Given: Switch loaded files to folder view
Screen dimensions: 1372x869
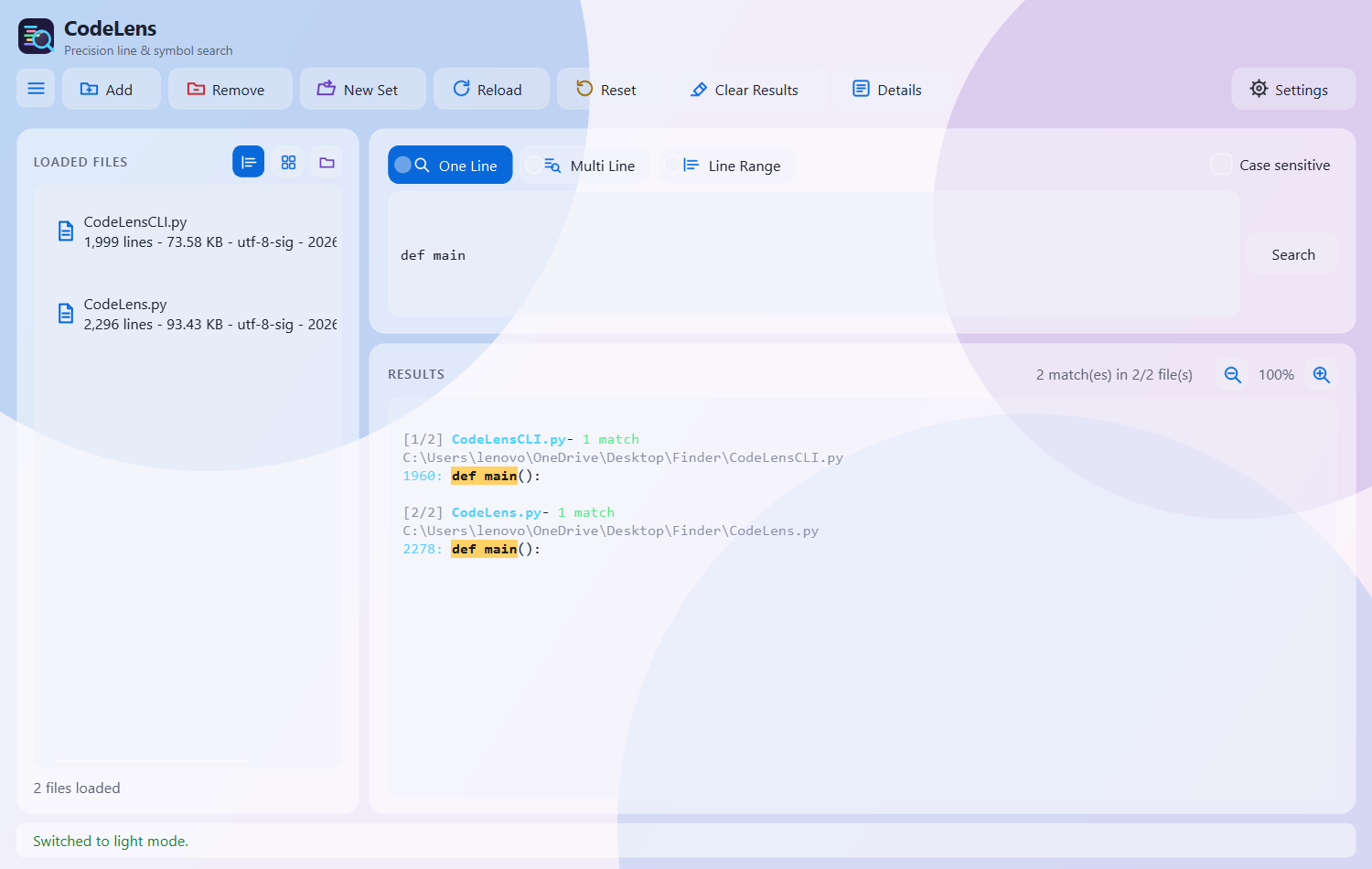Looking at the screenshot, I should 327,162.
